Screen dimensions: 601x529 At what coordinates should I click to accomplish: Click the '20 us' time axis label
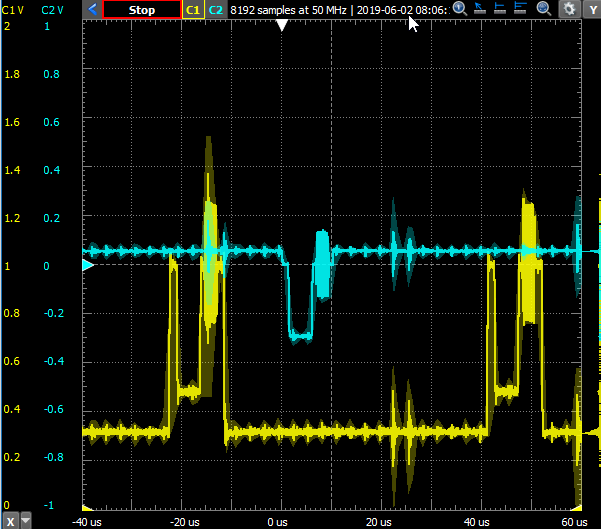coord(378,522)
